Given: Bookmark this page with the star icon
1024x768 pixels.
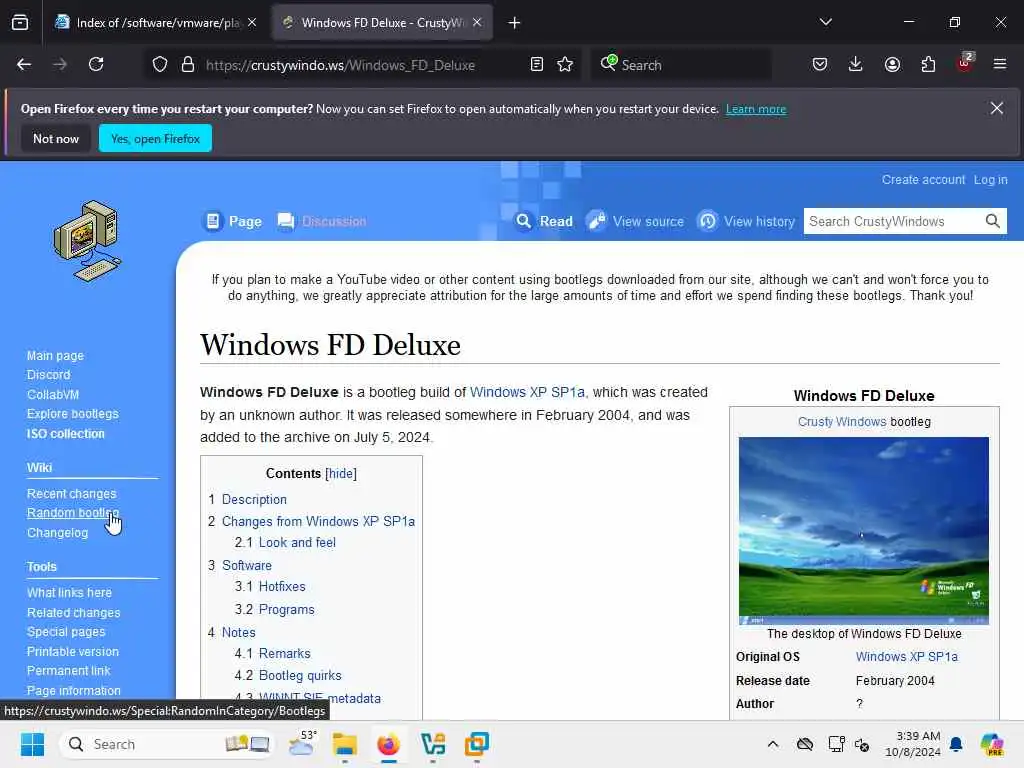Looking at the screenshot, I should tap(565, 64).
